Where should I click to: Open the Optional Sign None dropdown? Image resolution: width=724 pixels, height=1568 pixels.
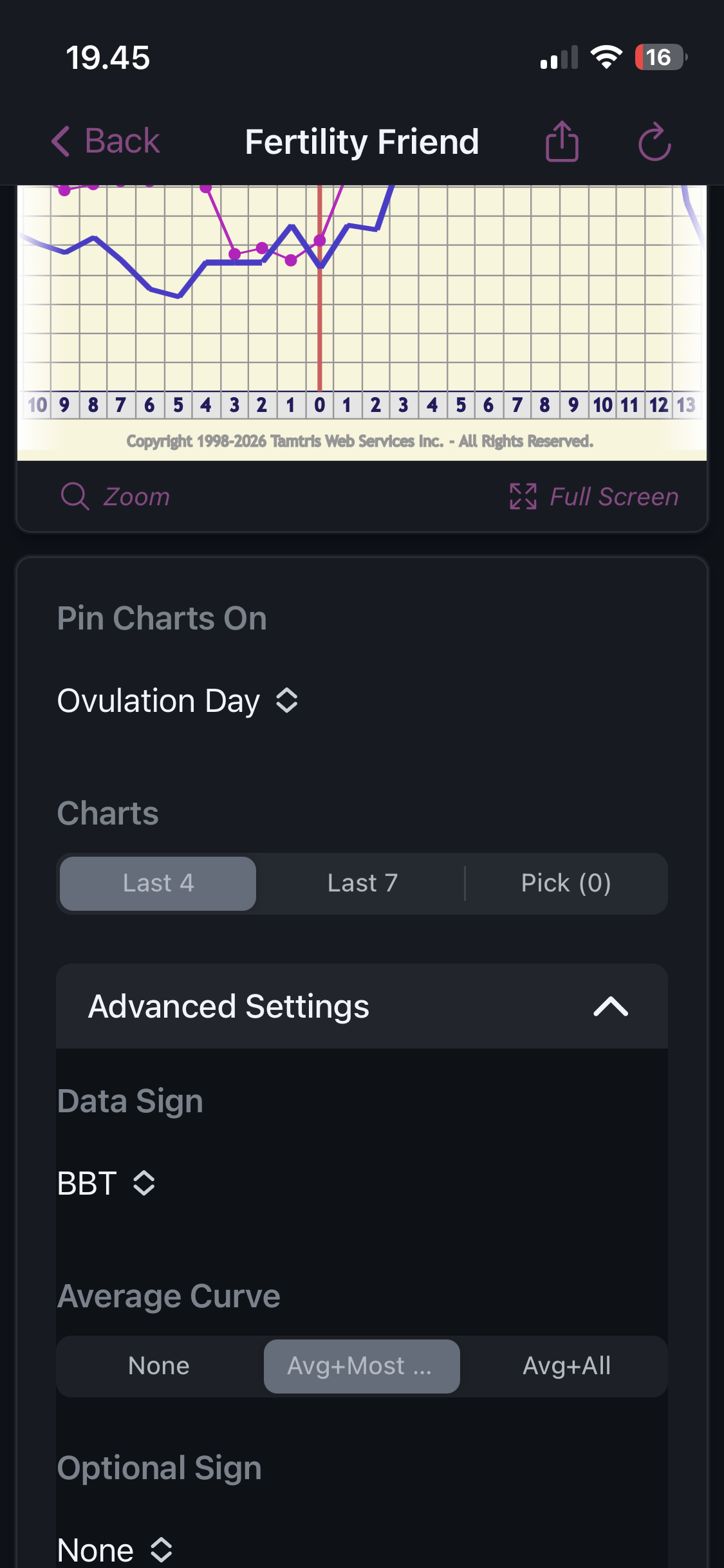click(x=115, y=1549)
